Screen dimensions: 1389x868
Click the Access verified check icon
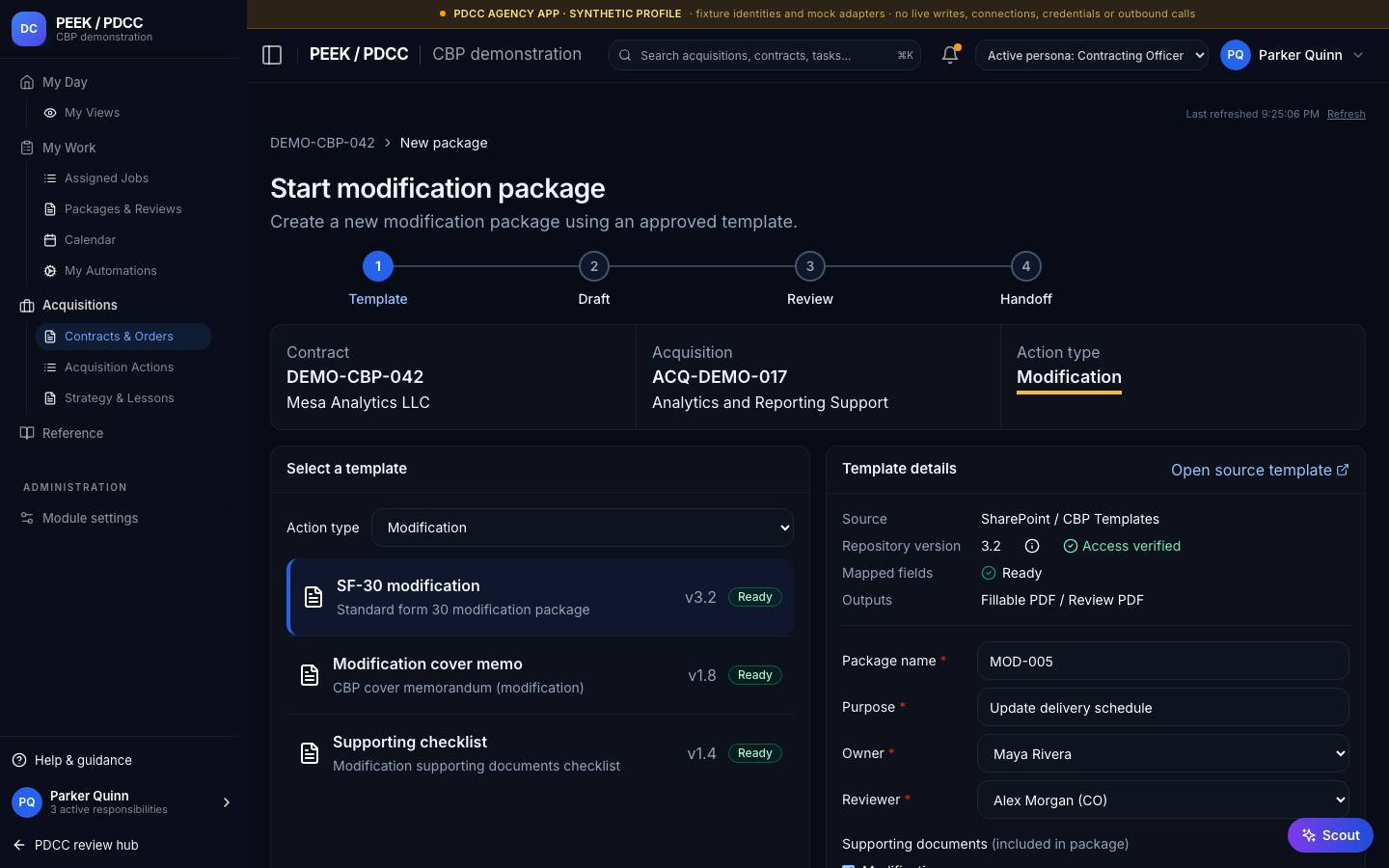coord(1071,546)
